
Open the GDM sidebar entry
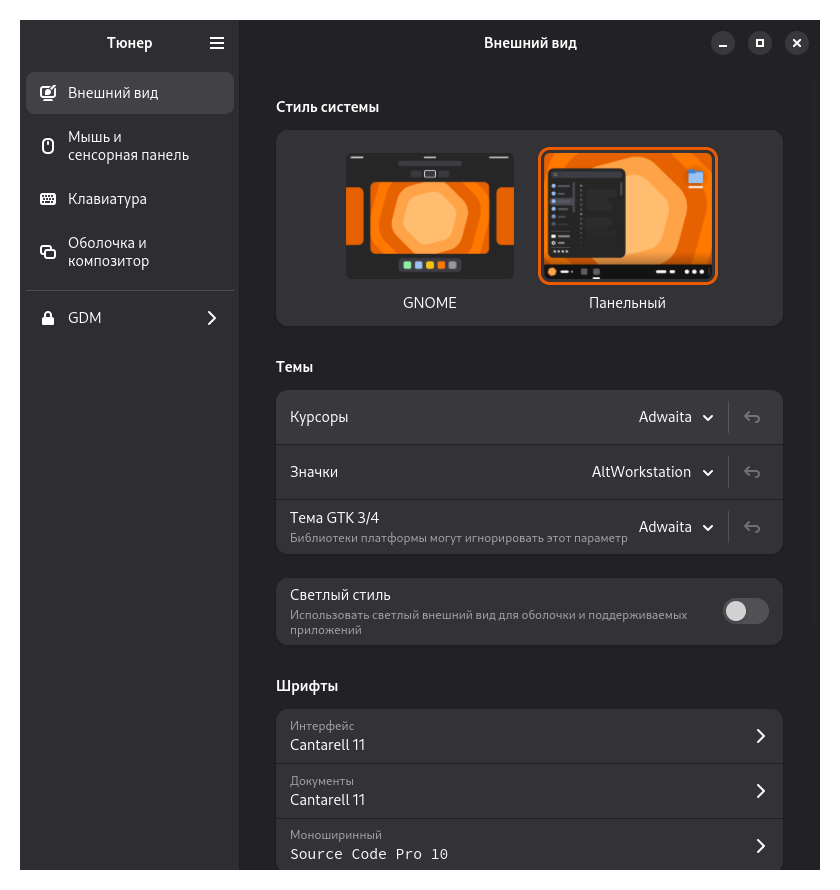(130, 318)
